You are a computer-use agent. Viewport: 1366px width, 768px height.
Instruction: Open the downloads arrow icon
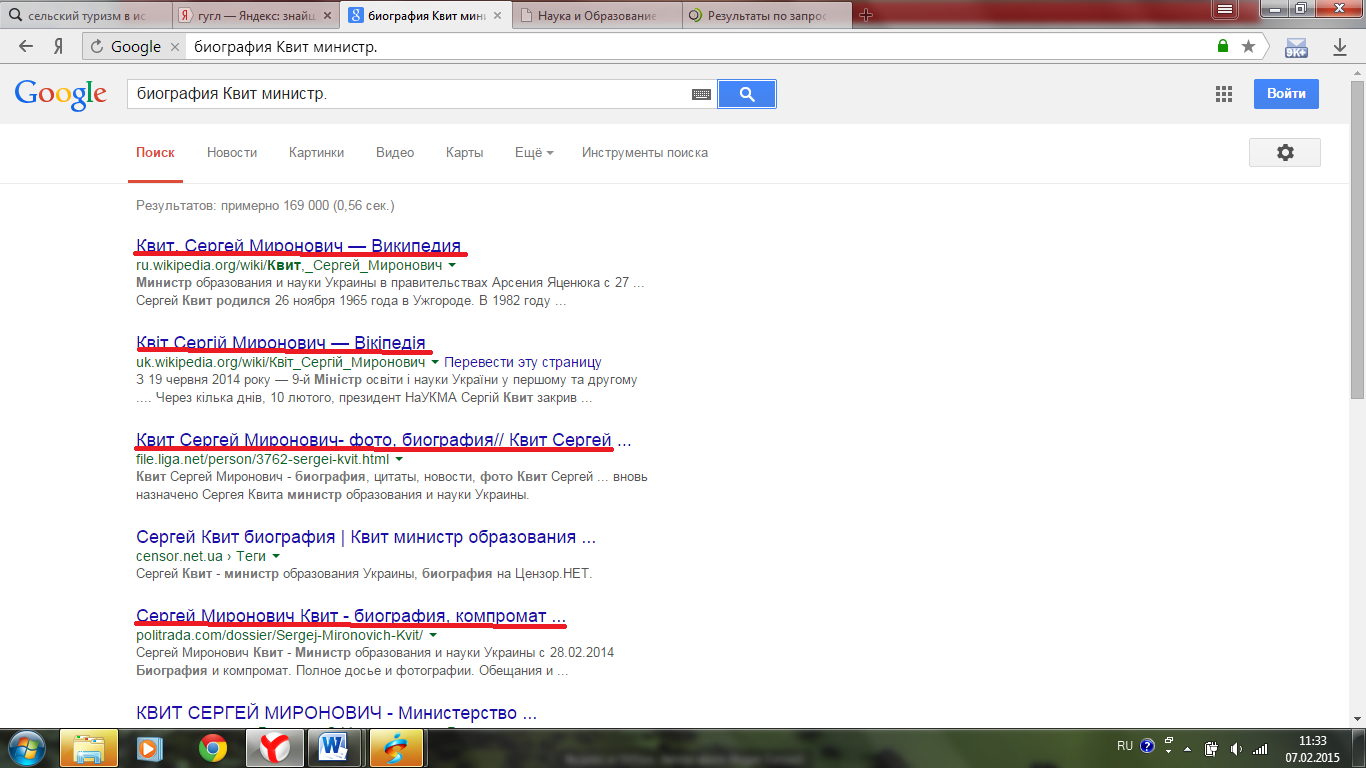click(x=1340, y=46)
